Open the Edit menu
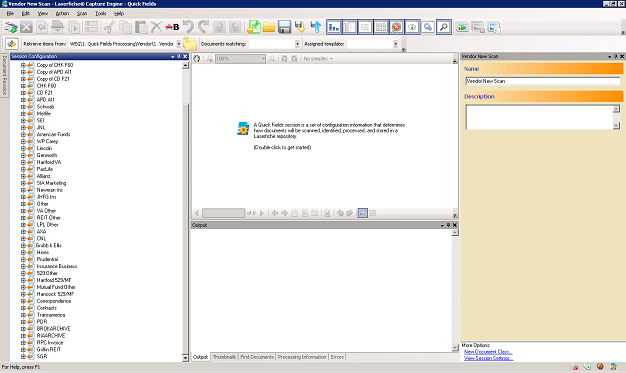Viewport: 626px width, 373px height. click(x=26, y=13)
